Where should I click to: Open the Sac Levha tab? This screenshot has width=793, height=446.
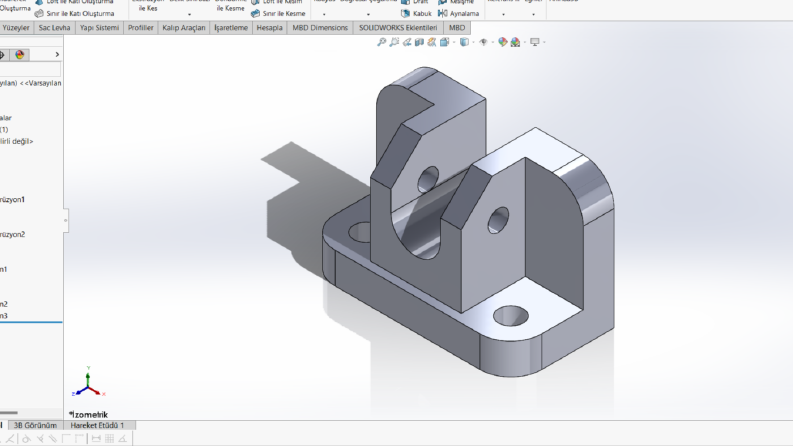coord(54,28)
